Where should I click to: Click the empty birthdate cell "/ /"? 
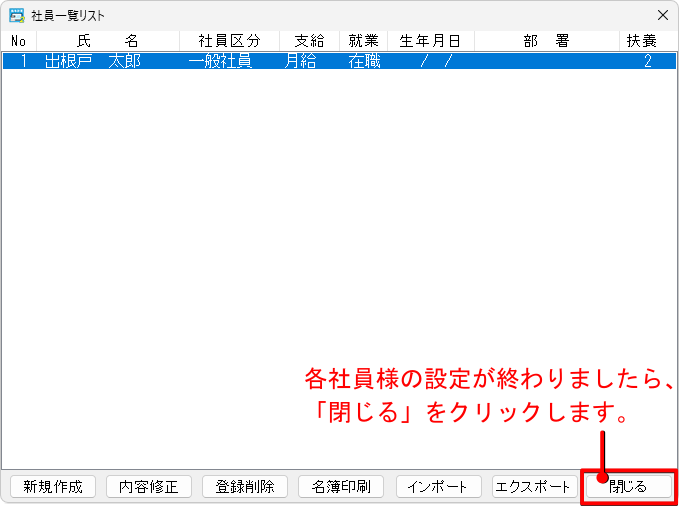(436, 61)
